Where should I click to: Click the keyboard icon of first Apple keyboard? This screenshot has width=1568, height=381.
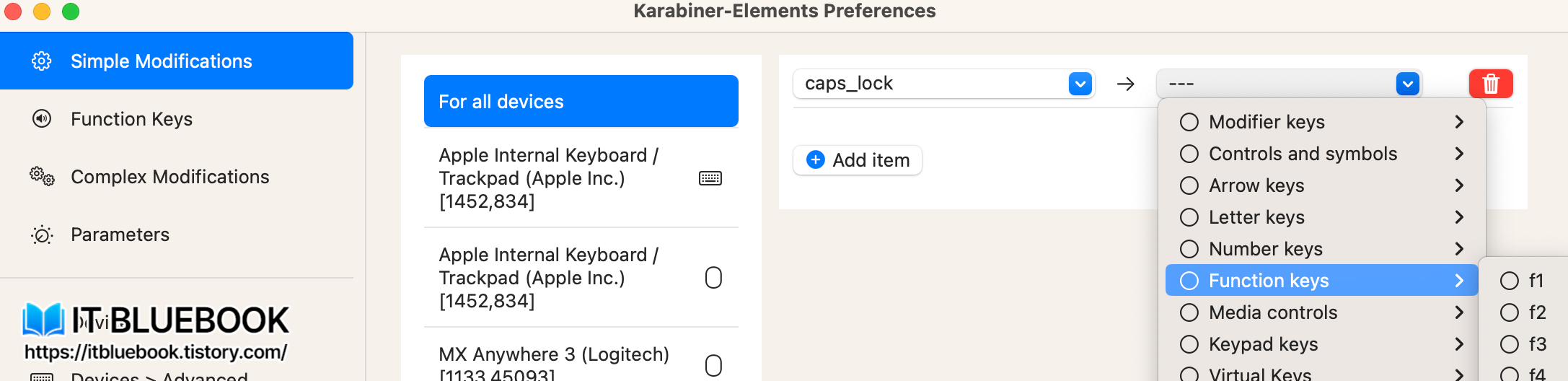tap(710, 178)
